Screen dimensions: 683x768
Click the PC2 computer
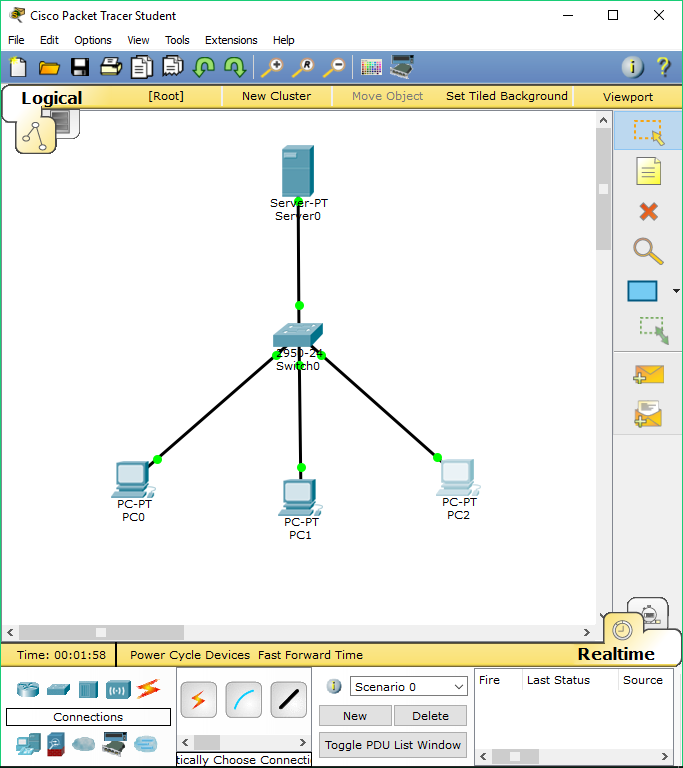458,477
